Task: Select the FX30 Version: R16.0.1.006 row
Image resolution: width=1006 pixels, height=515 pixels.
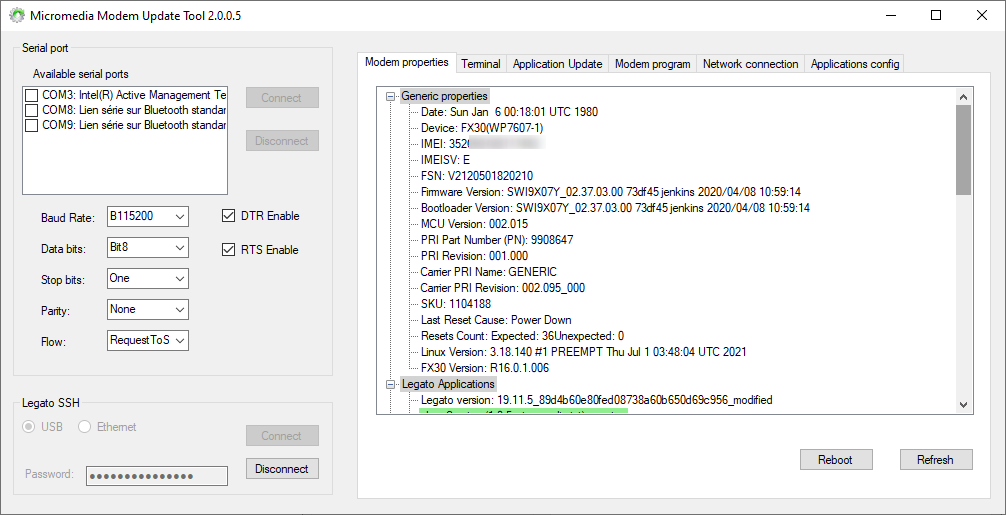Action: click(485, 369)
